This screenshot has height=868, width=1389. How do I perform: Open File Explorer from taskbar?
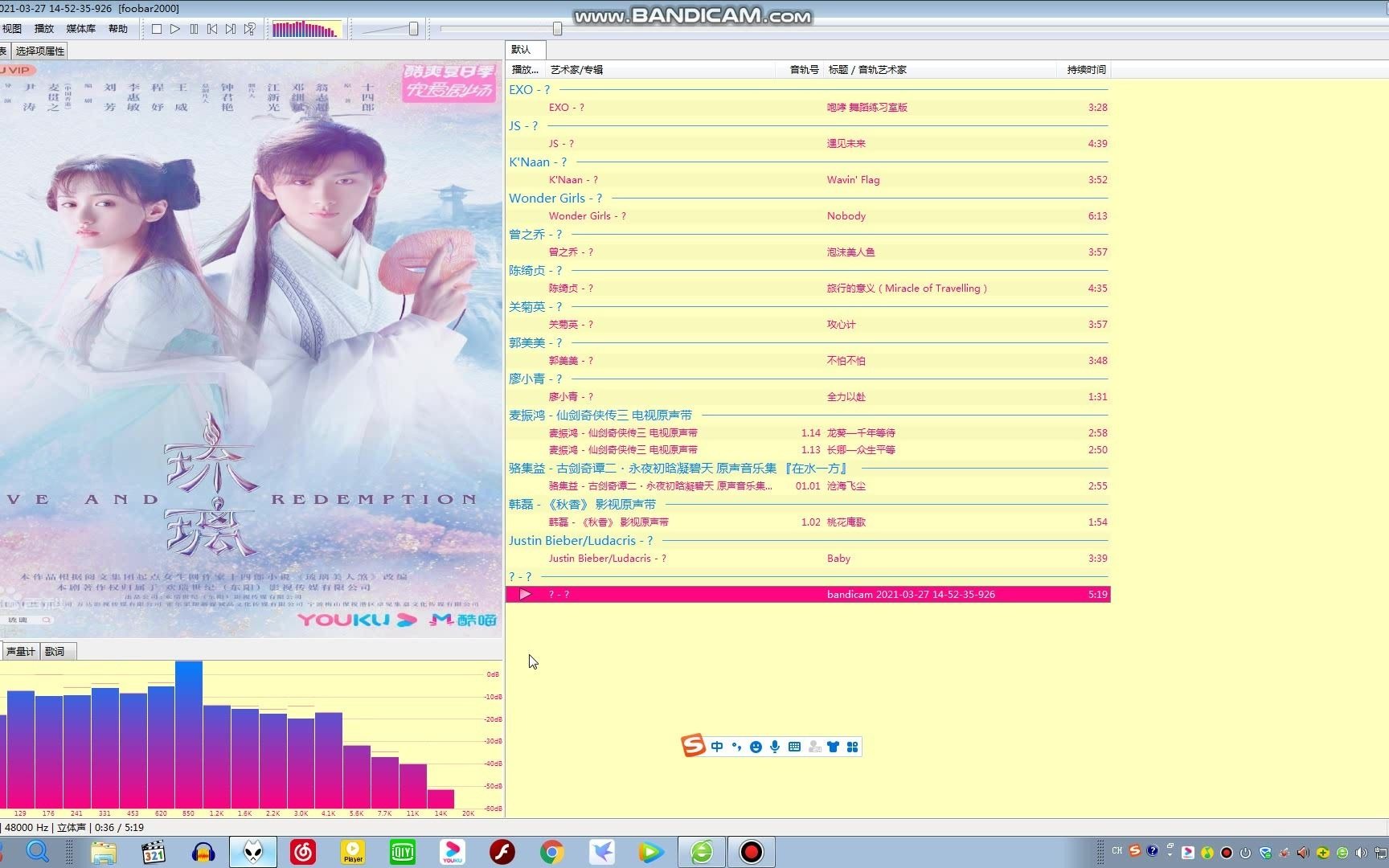[104, 852]
